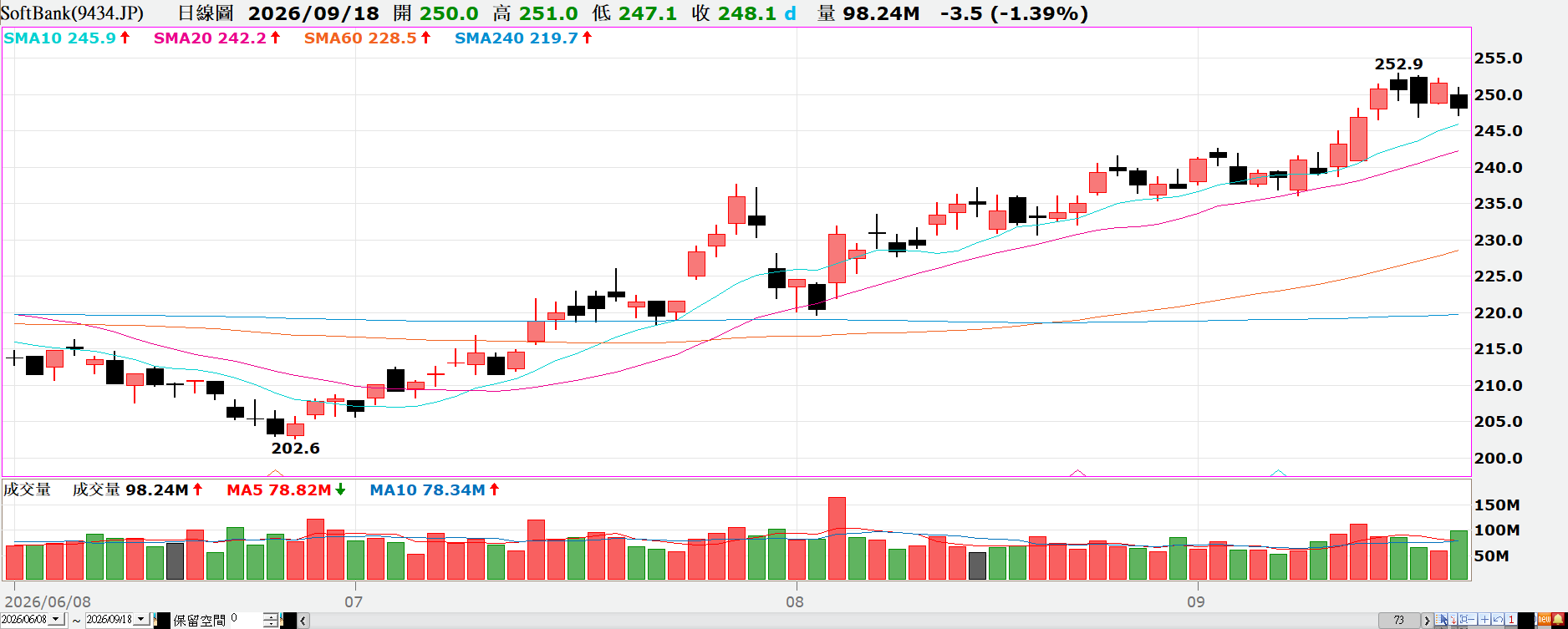Screen dimensions: 1568x629
Task: Click the MA5 78.82M volume label
Action: [x=279, y=490]
